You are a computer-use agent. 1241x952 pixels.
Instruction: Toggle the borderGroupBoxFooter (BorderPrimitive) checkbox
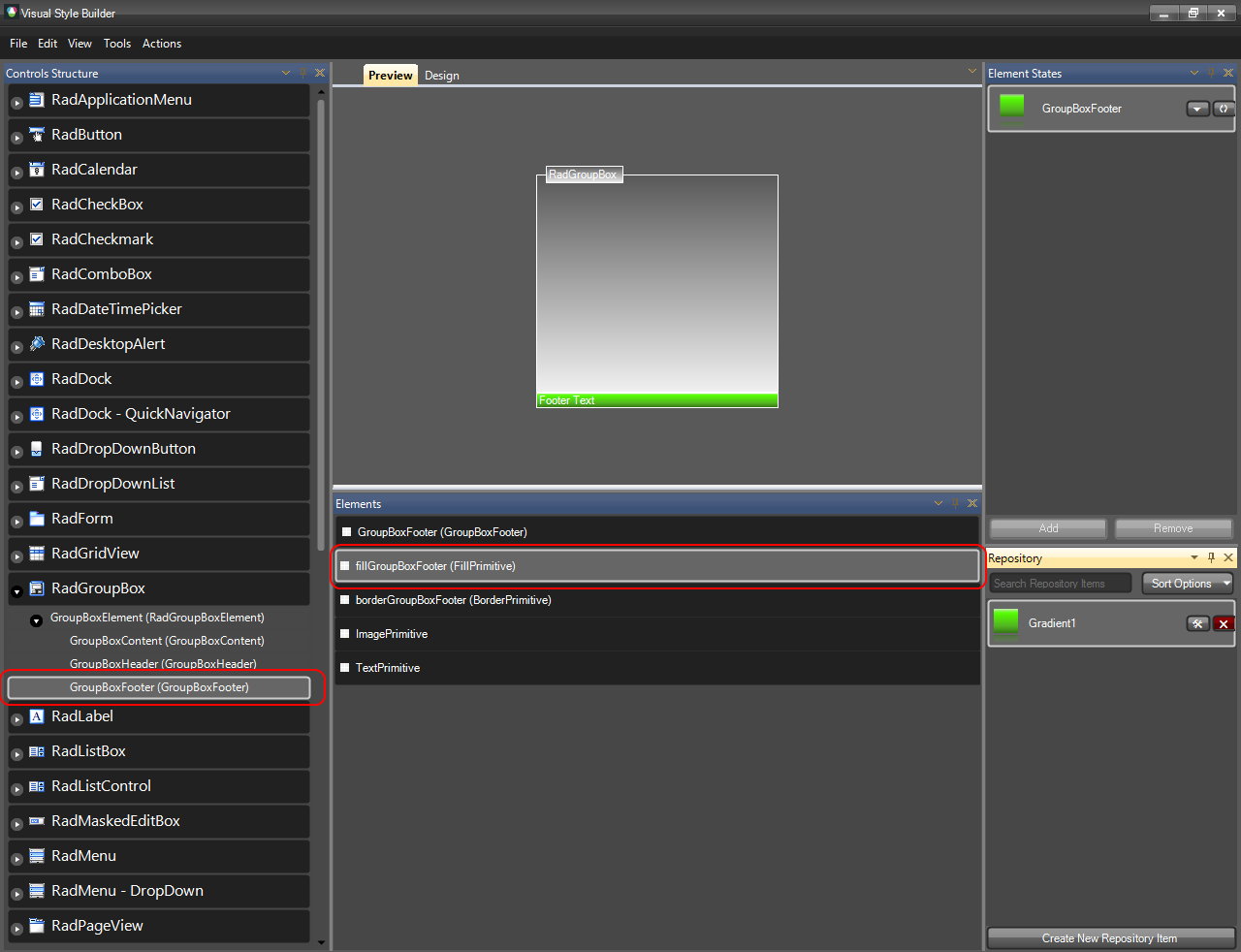coord(344,600)
